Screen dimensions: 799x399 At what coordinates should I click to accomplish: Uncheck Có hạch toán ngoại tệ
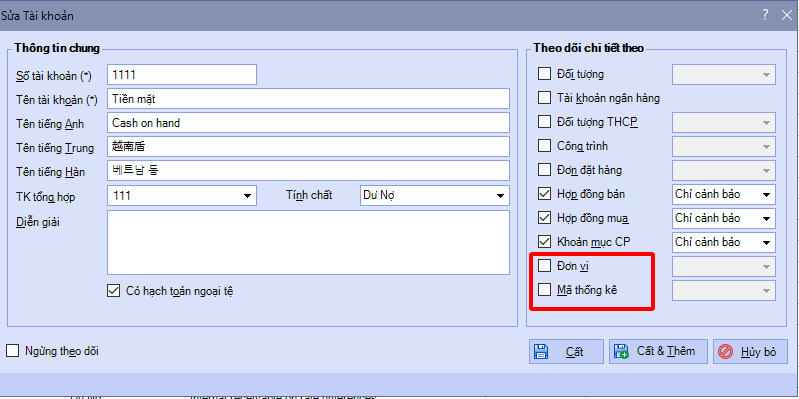pyautogui.click(x=113, y=291)
